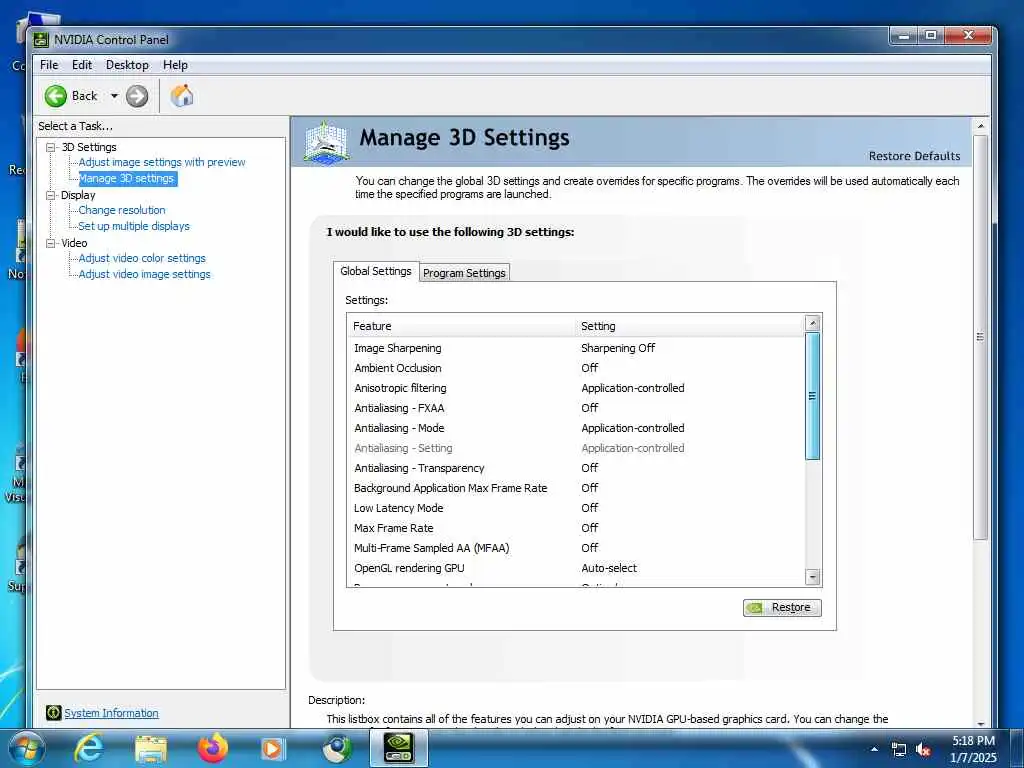Select Antialiasing - Transparency row
This screenshot has width=1024, height=768.
coord(576,468)
